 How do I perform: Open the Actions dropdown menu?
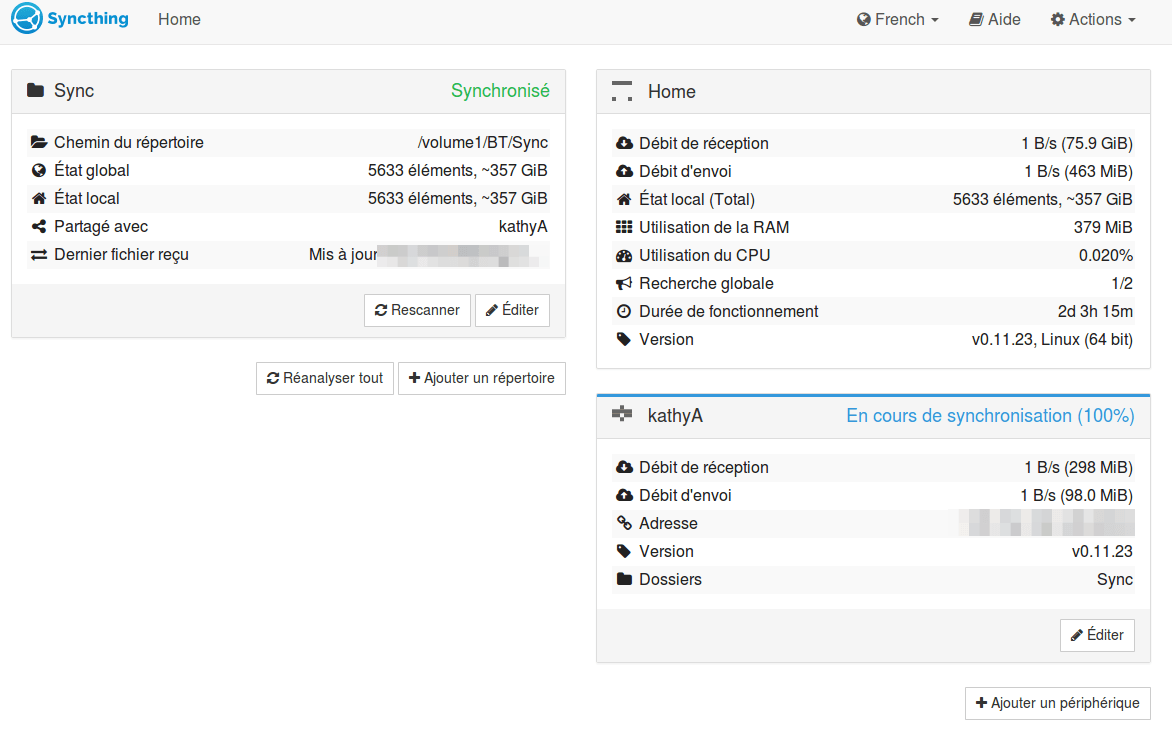1094,19
